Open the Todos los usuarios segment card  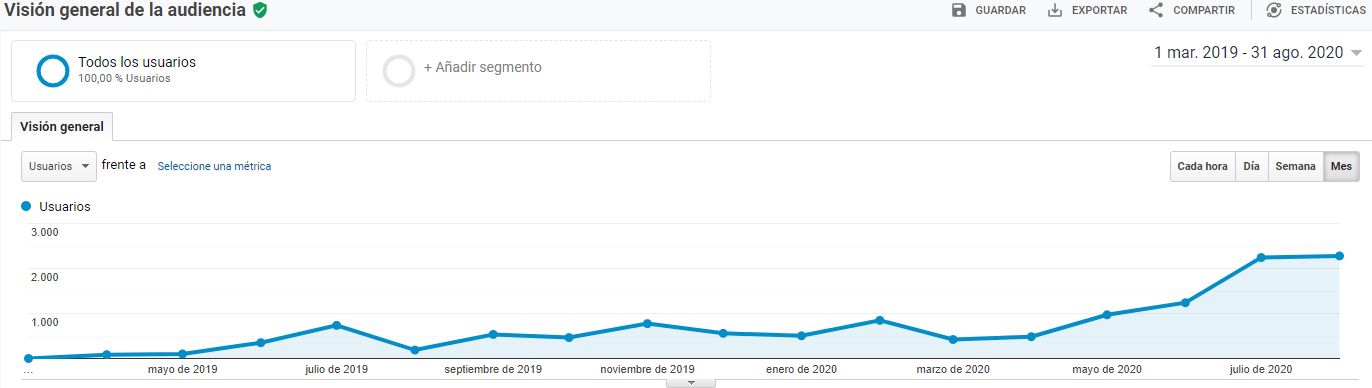183,70
